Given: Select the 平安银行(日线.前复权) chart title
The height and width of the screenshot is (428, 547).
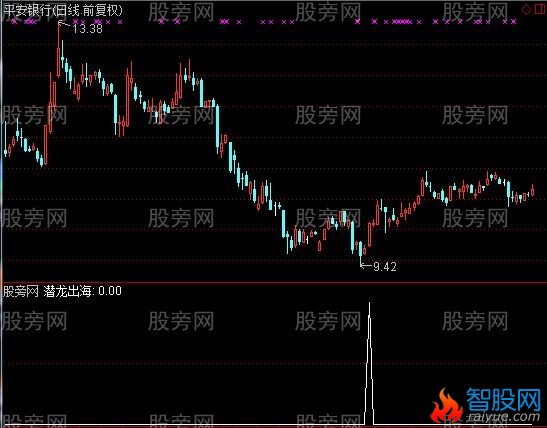Looking at the screenshot, I should [63, 10].
